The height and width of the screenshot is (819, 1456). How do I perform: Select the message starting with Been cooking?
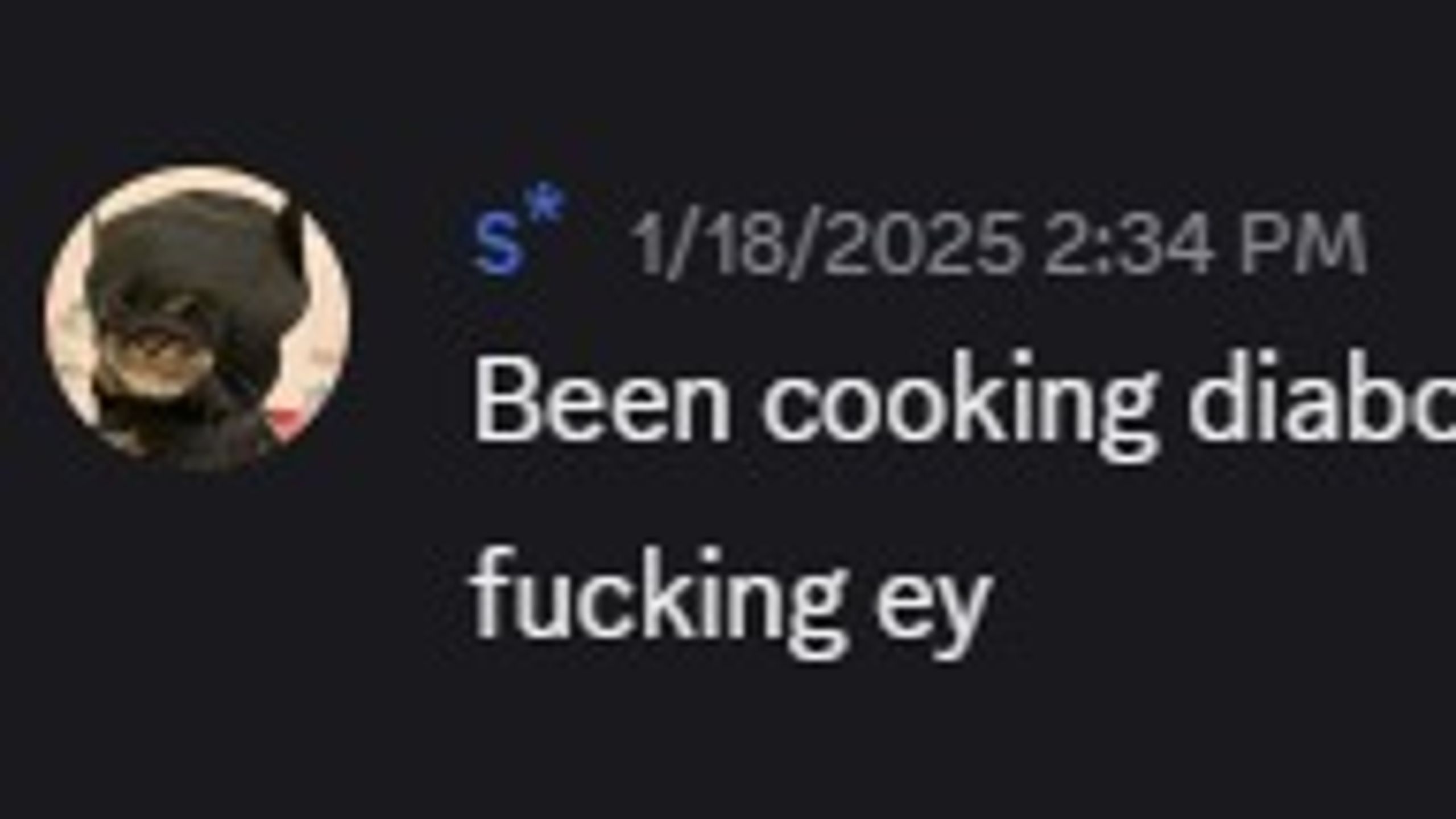tap(965, 405)
